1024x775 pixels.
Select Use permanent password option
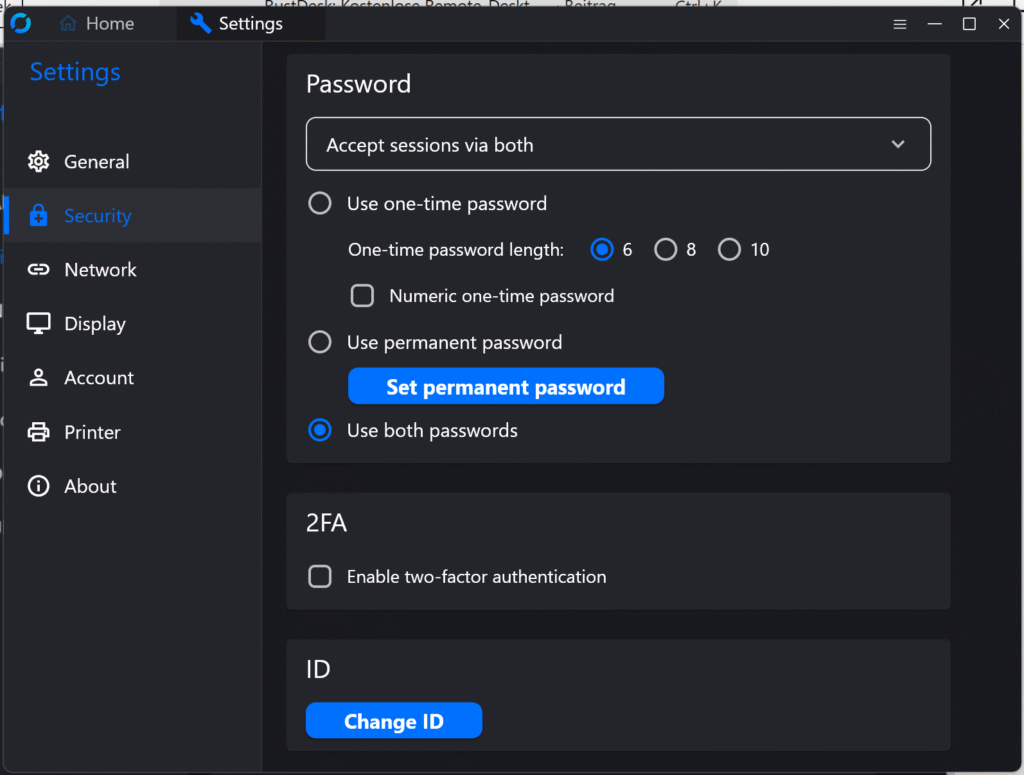pyautogui.click(x=320, y=343)
